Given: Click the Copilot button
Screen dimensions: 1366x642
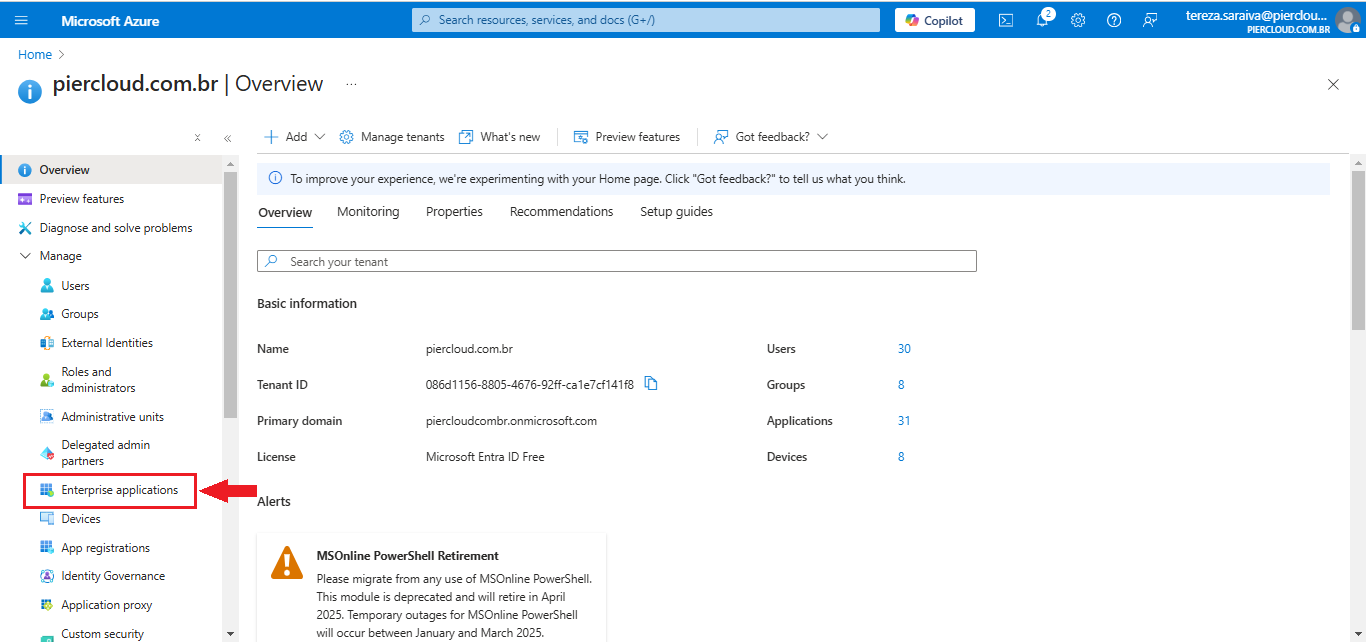Looking at the screenshot, I should [934, 20].
